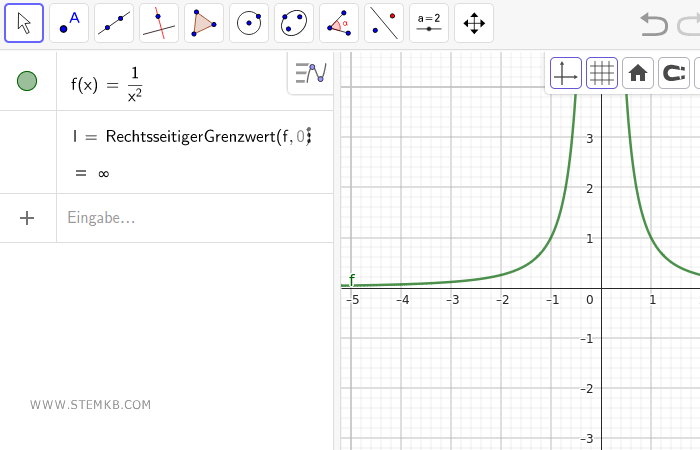The width and height of the screenshot is (700, 450).
Task: Choose the Line through two points tool
Action: pos(114,23)
